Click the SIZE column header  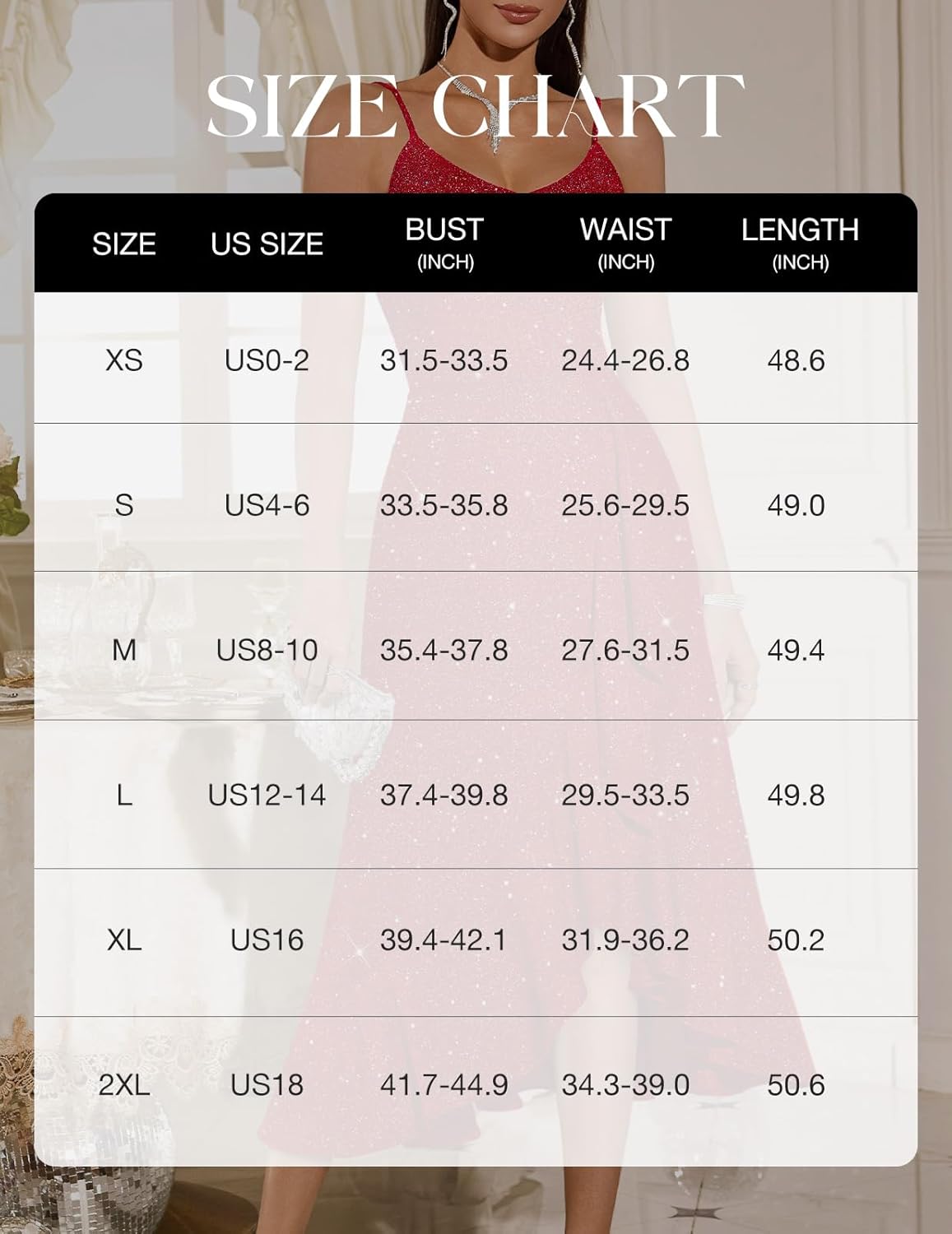coord(124,244)
